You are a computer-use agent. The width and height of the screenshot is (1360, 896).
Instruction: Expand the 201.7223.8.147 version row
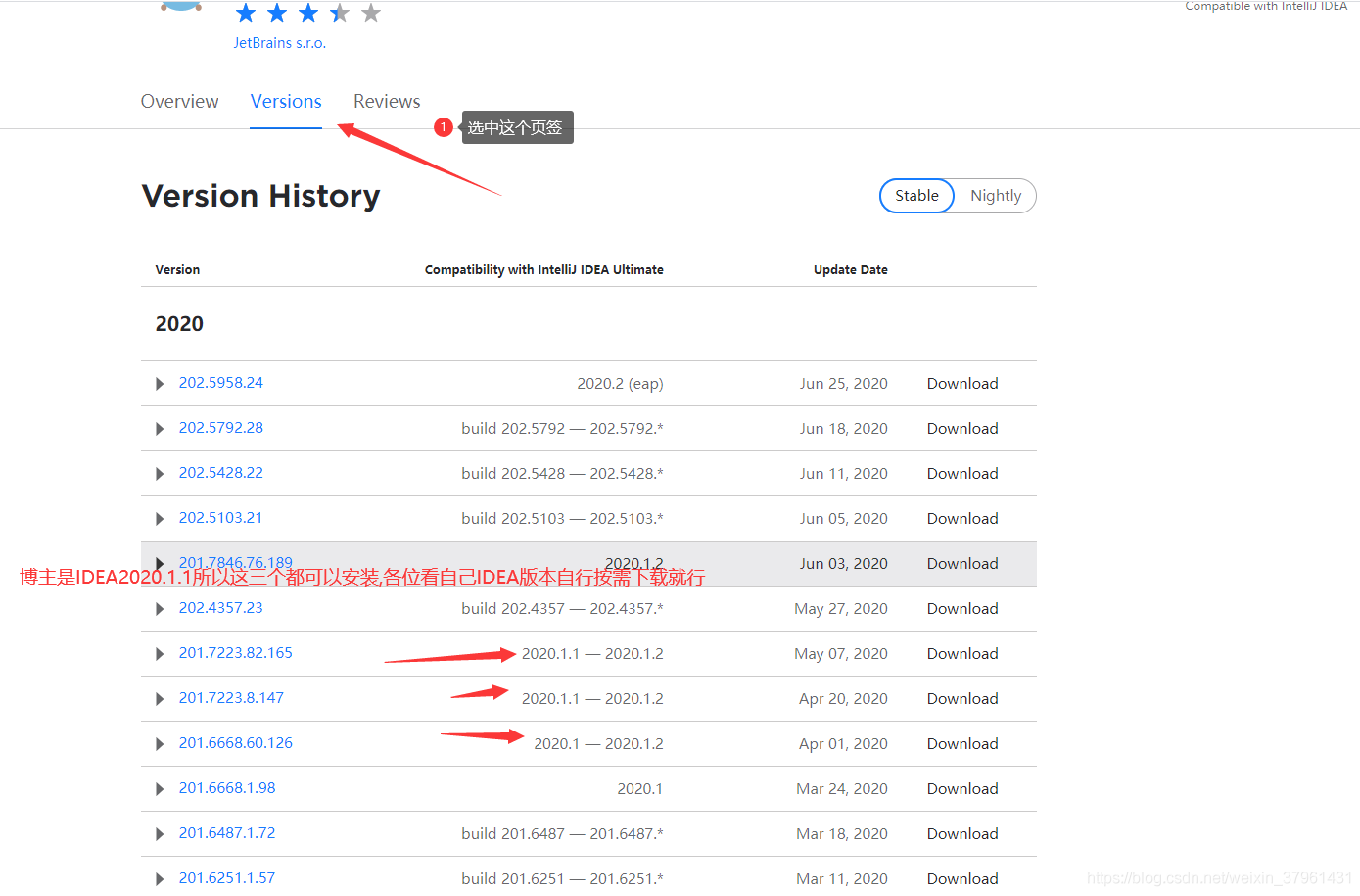(x=160, y=699)
